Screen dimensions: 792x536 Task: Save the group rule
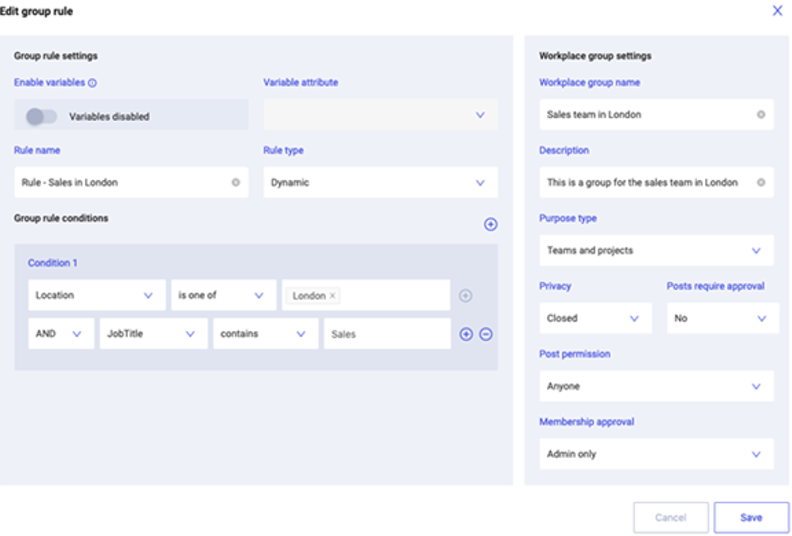point(751,517)
